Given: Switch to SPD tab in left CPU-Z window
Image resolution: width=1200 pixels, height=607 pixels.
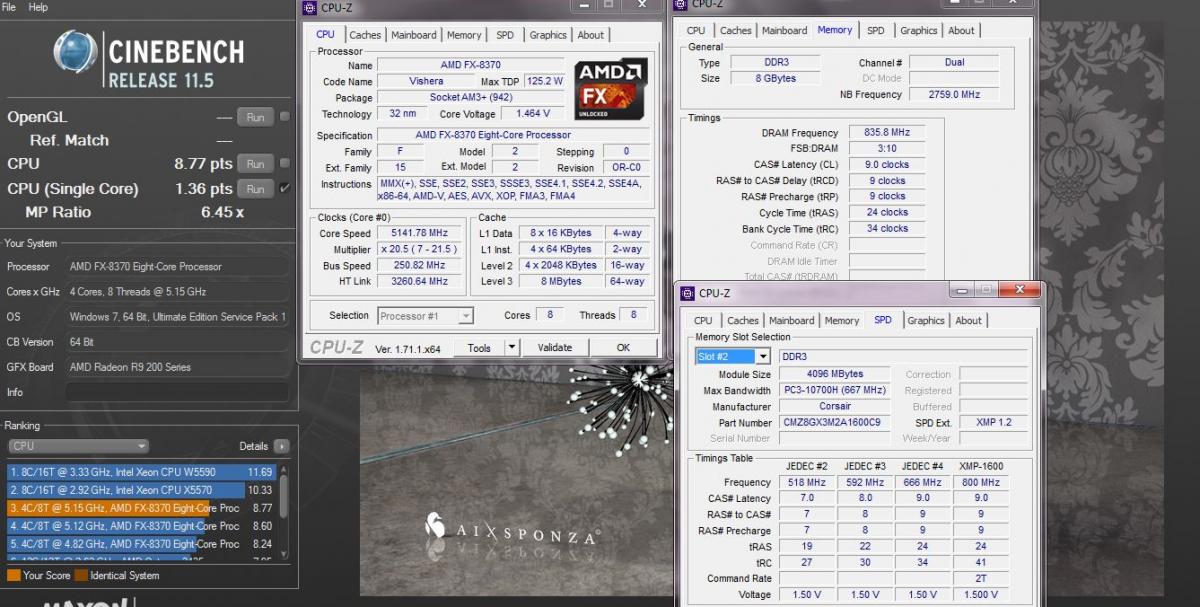Looking at the screenshot, I should pyautogui.click(x=505, y=35).
